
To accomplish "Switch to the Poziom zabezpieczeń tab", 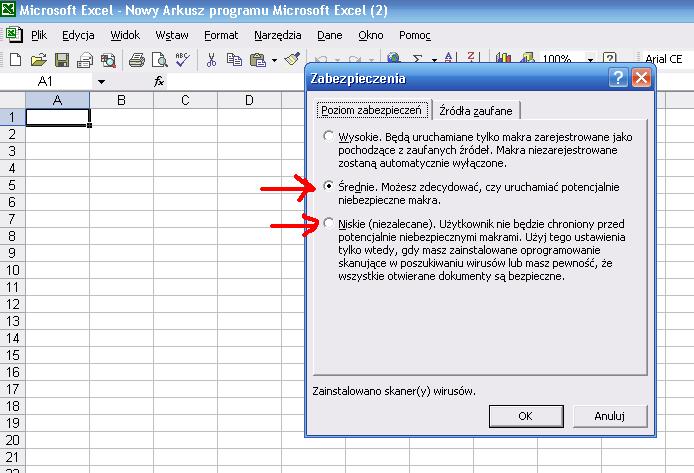I will 372,110.
